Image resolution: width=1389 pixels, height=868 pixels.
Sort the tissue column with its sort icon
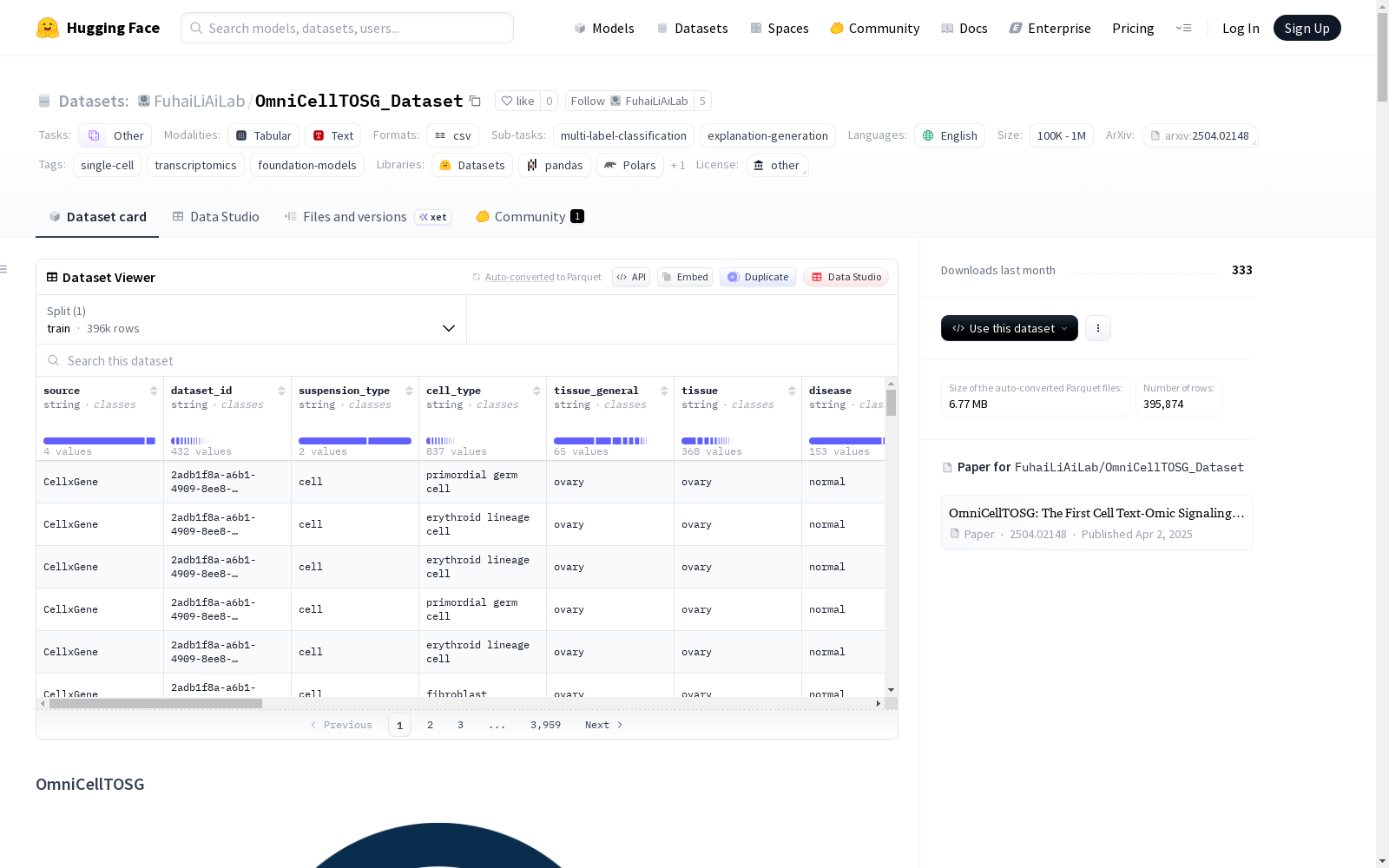tap(792, 391)
